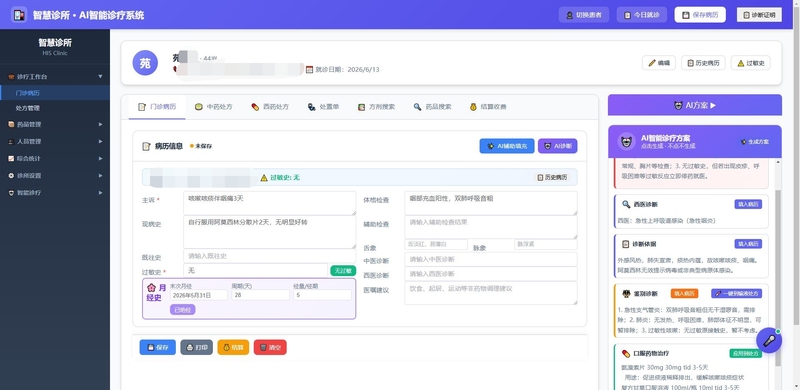Click the floating microphone button

tap(769, 340)
